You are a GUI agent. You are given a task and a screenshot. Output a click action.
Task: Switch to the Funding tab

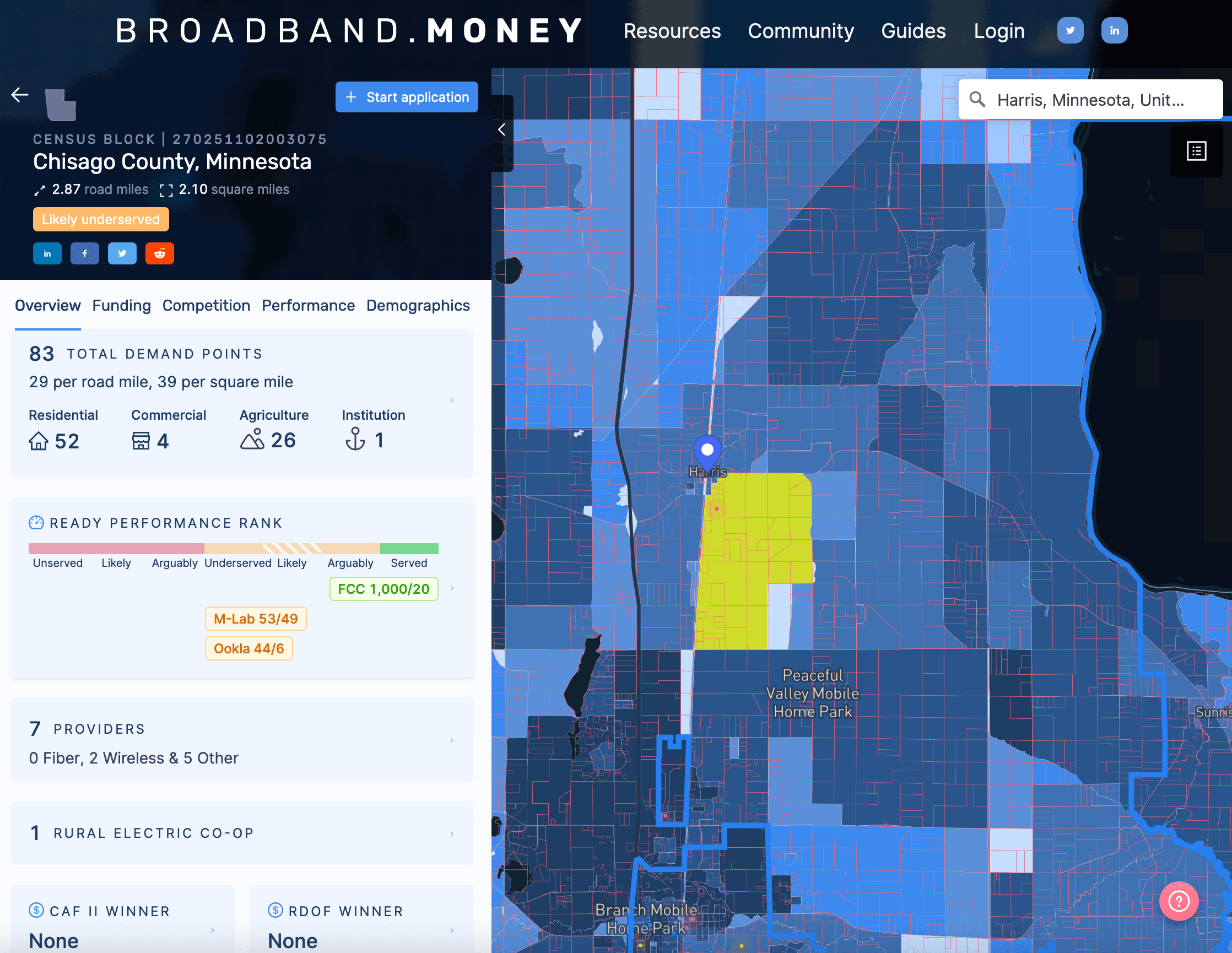click(x=121, y=306)
